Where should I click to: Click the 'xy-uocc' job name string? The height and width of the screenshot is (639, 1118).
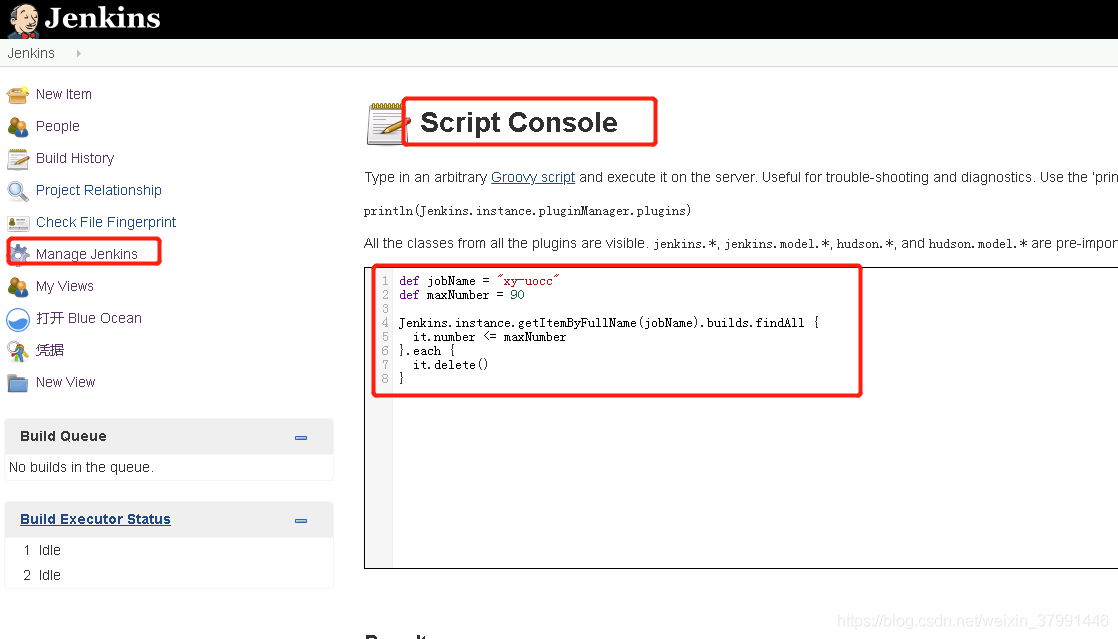(x=528, y=281)
